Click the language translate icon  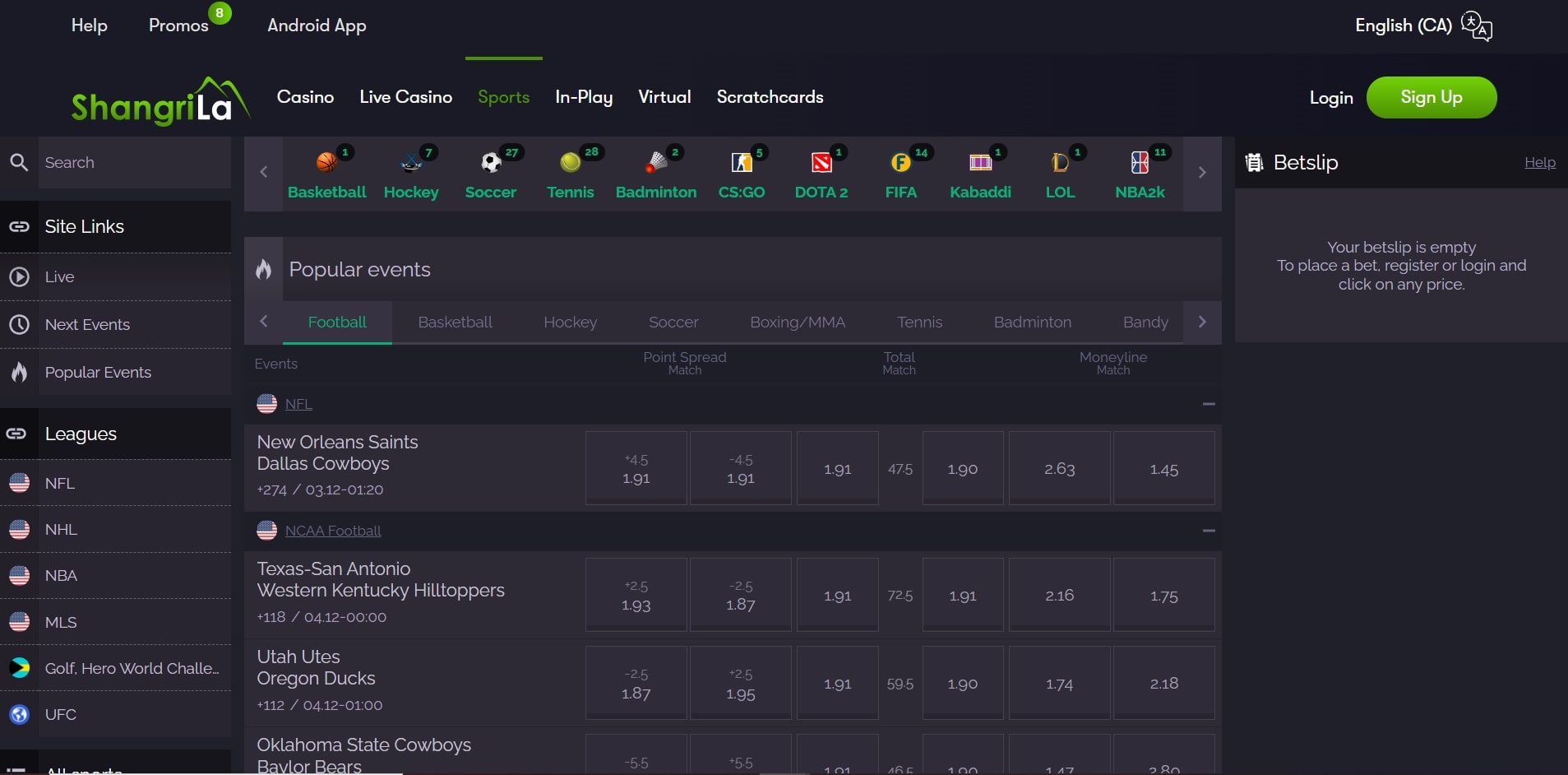tap(1477, 26)
